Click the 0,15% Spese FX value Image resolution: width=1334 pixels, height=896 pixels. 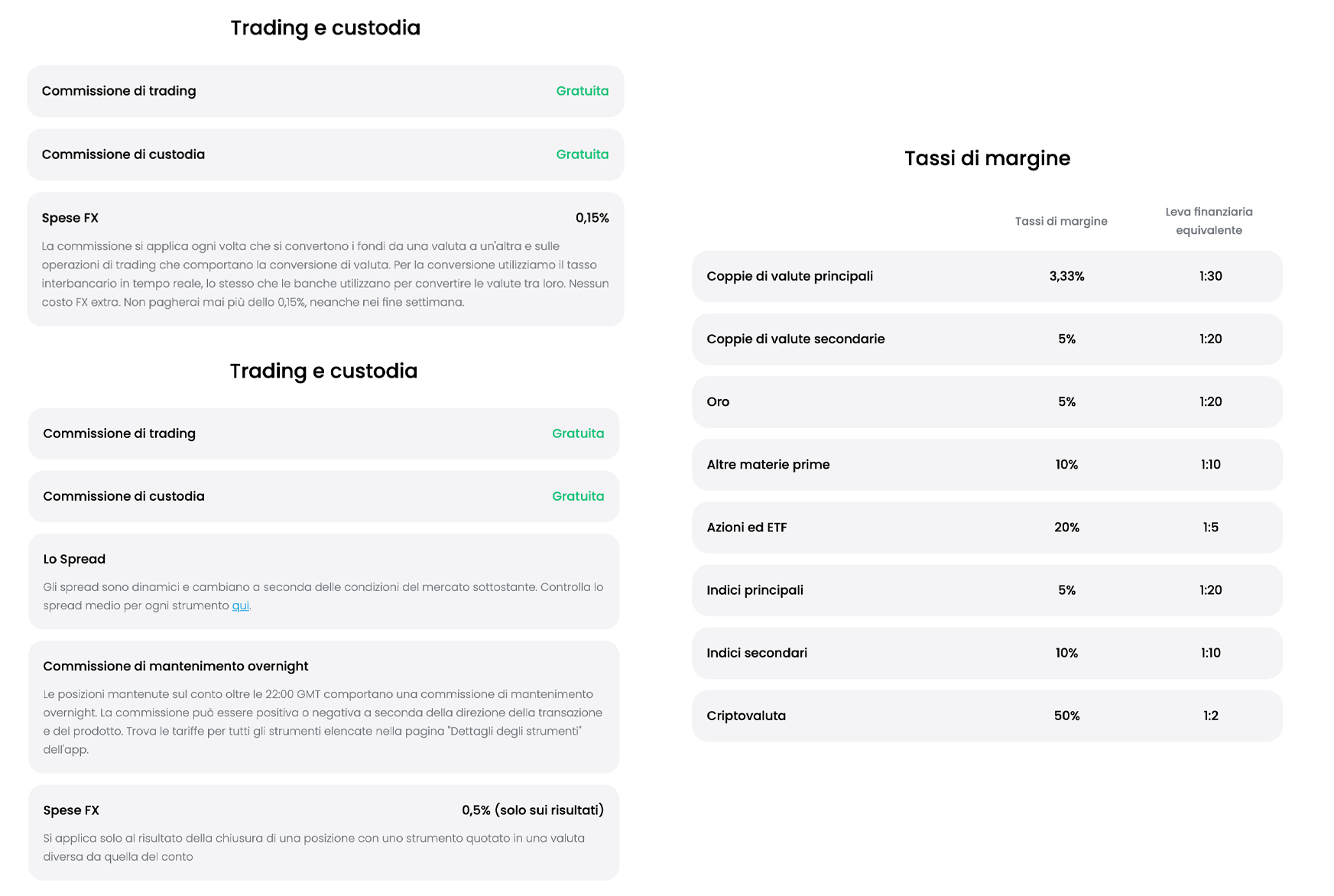[592, 218]
